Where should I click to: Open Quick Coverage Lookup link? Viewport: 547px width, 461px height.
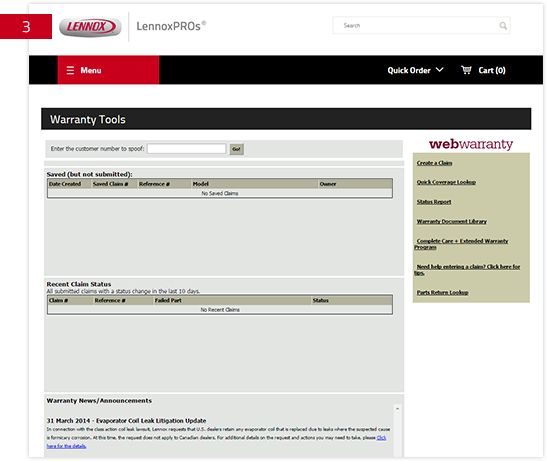[x=446, y=182]
